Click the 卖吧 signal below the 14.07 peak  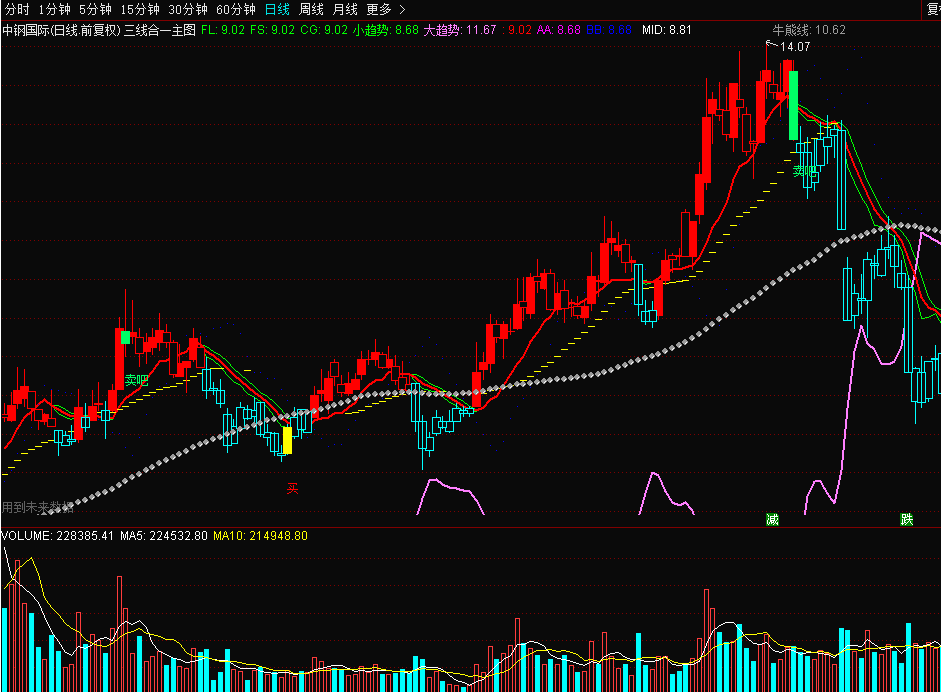[804, 171]
